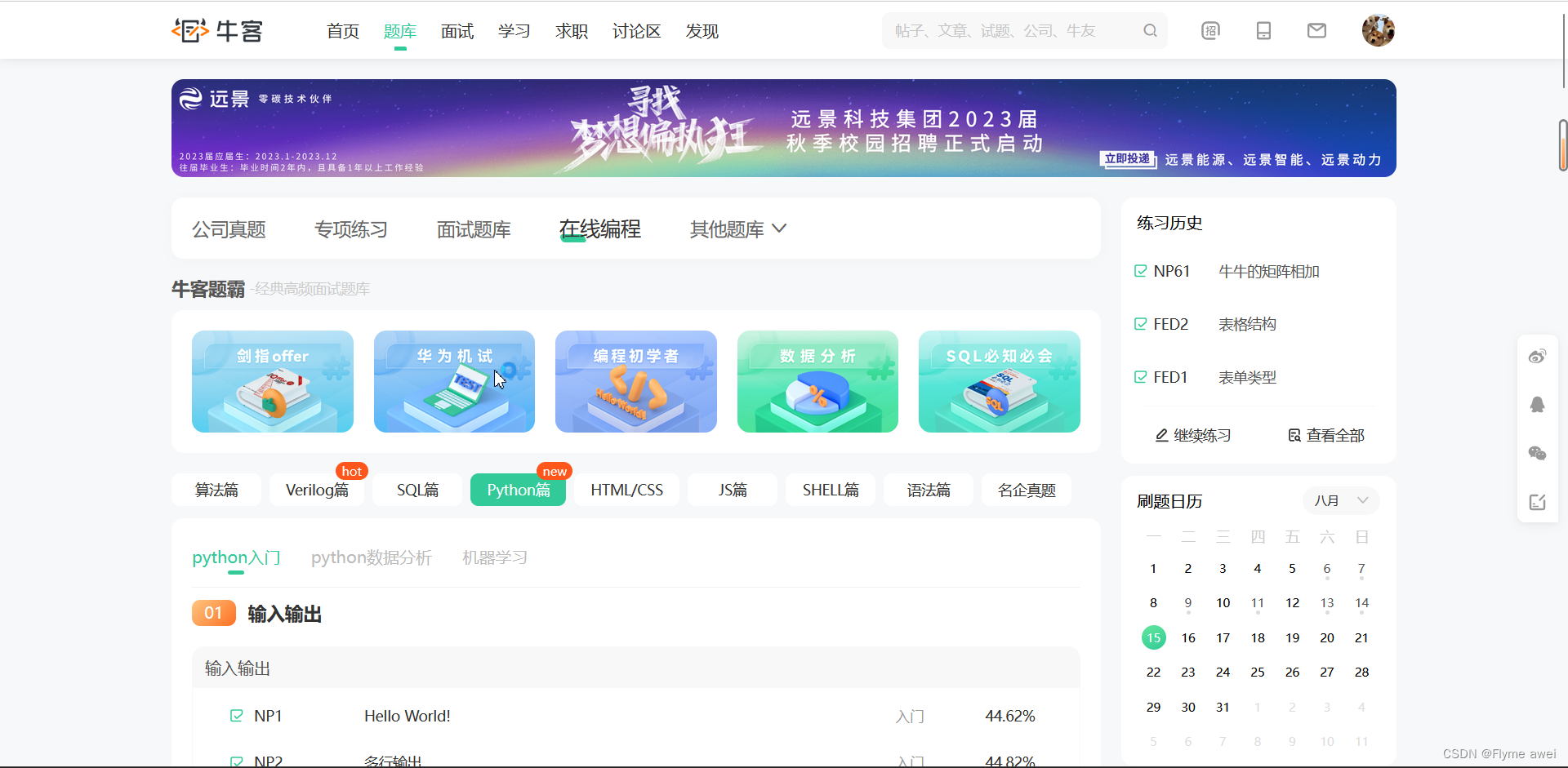Select 题库 in the top navigation

(400, 31)
